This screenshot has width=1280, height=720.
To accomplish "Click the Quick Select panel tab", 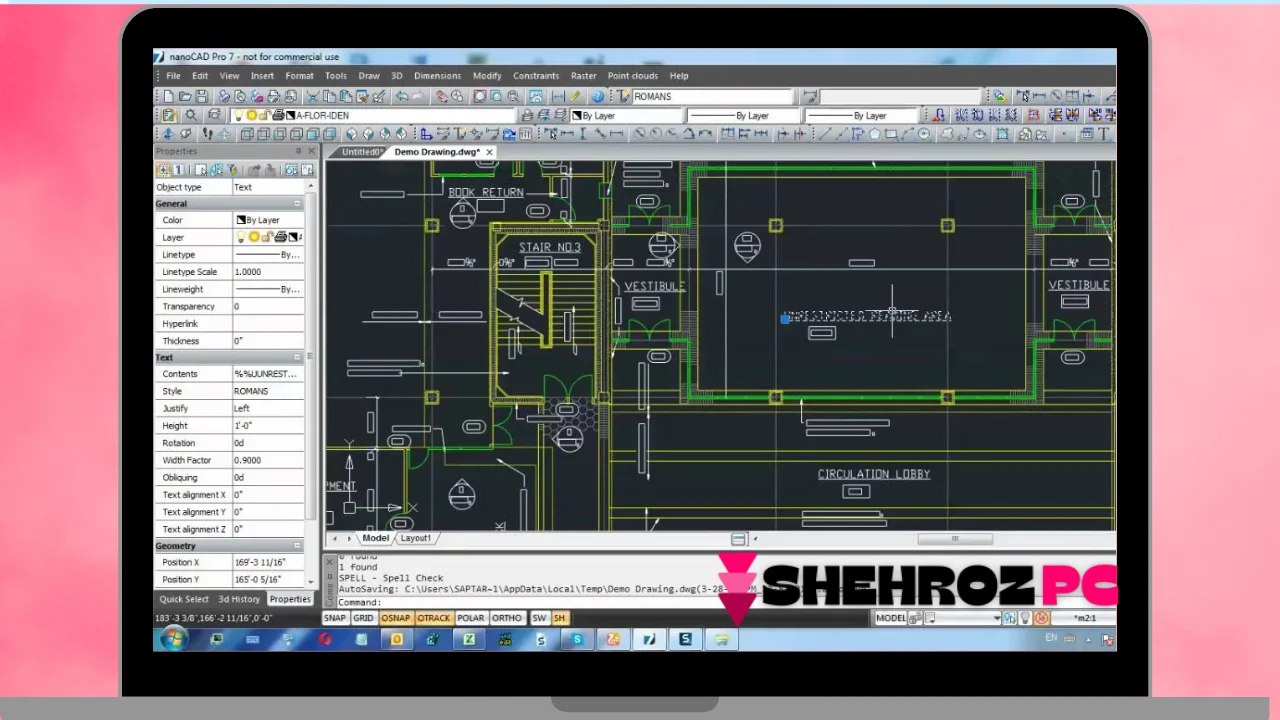I will (184, 599).
